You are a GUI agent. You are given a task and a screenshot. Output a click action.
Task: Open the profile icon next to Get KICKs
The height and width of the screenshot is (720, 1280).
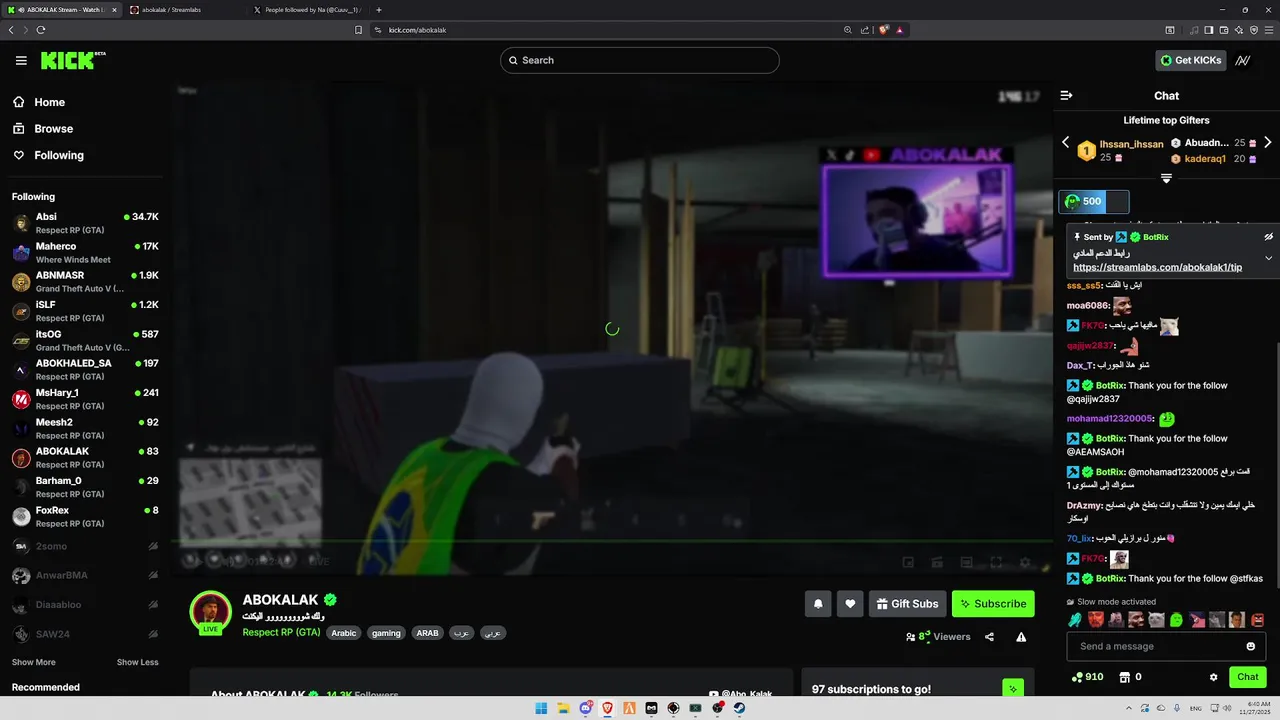tap(1243, 60)
